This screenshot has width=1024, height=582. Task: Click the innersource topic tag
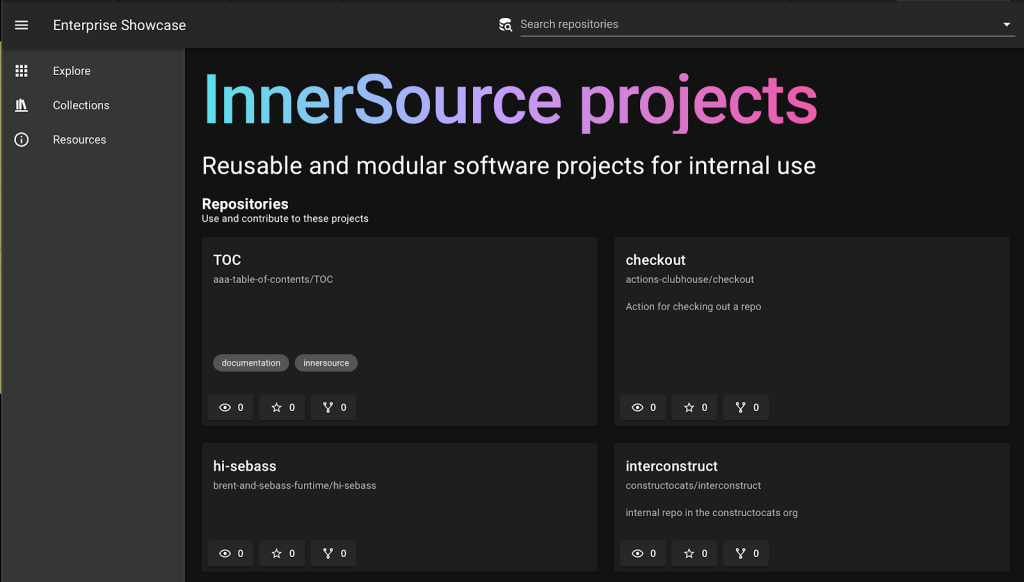(x=326, y=363)
